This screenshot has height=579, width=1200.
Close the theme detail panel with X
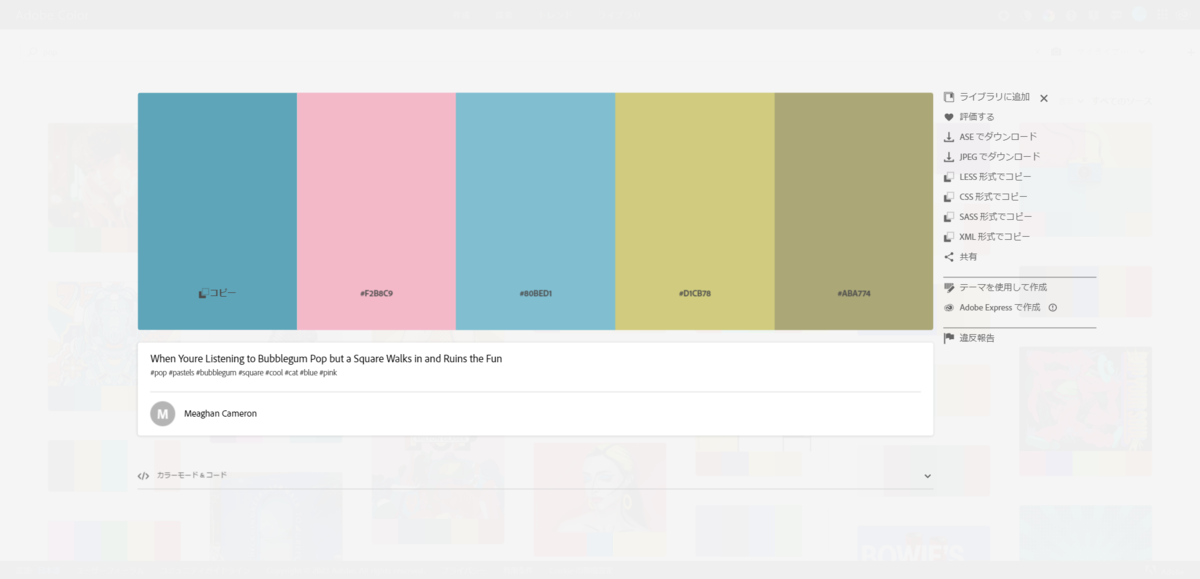(1044, 98)
